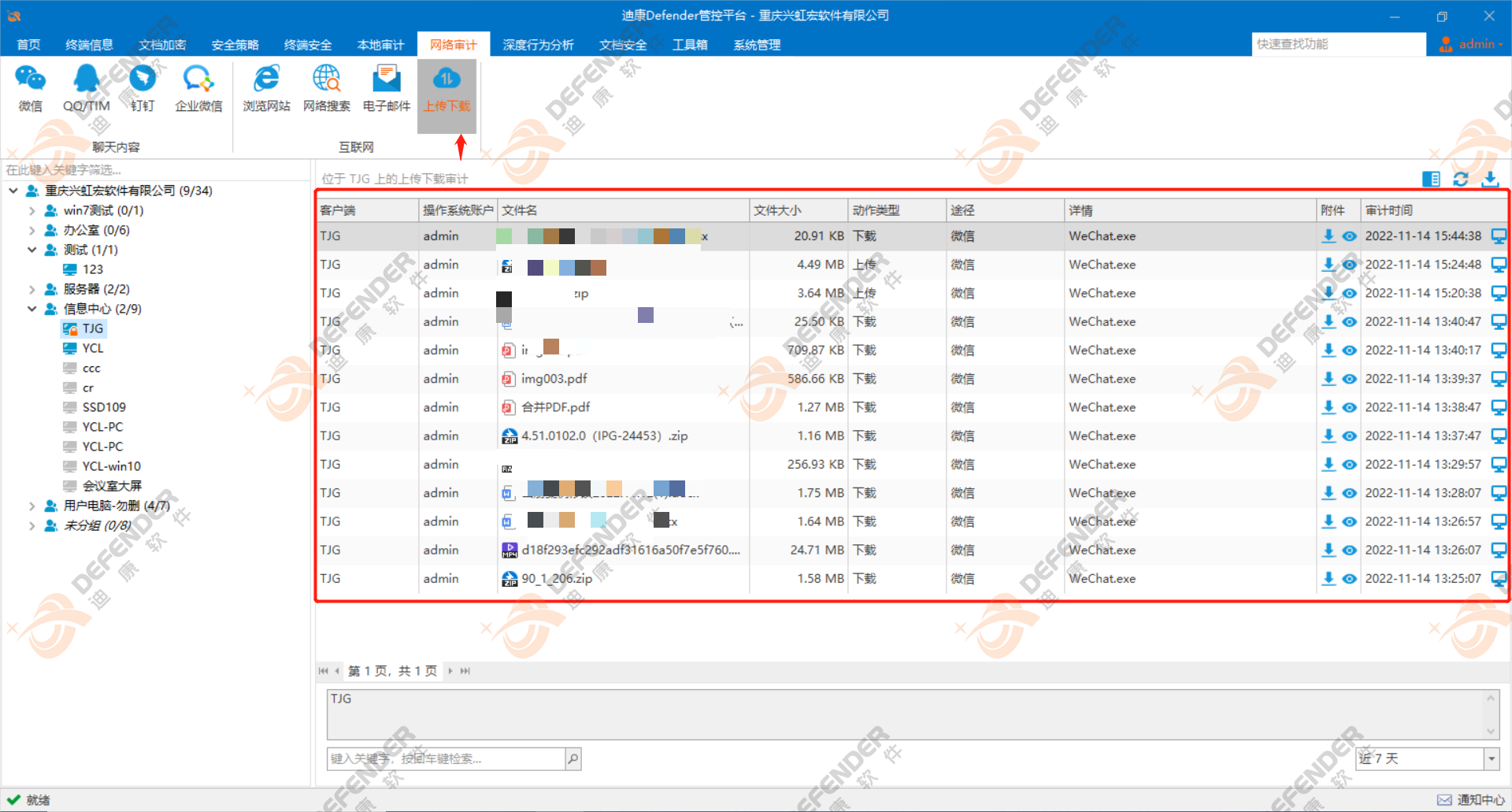Click the 快速查找功能 search field

(1339, 44)
